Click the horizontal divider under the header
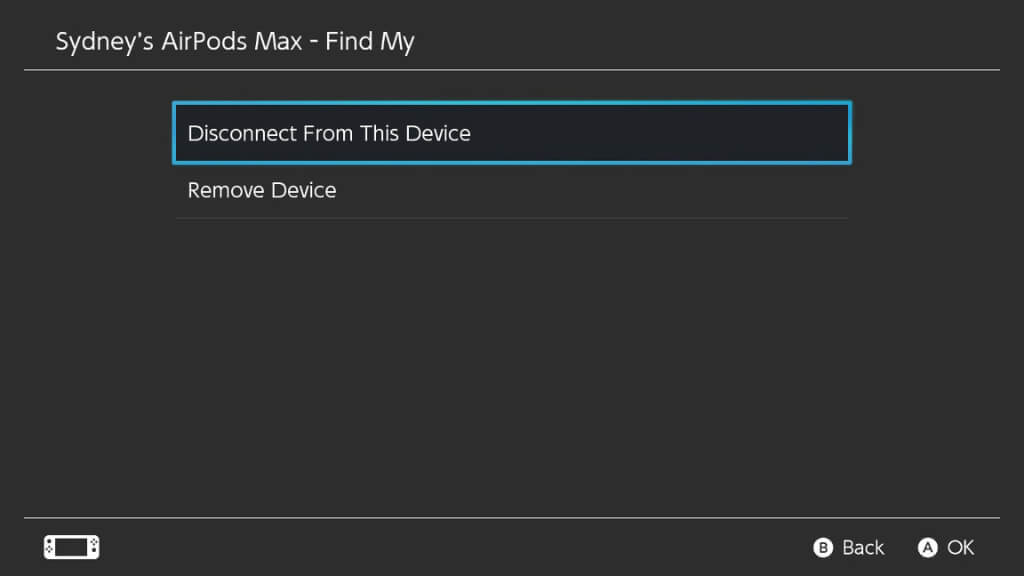Viewport: 1024px width, 576px height. 510,70
